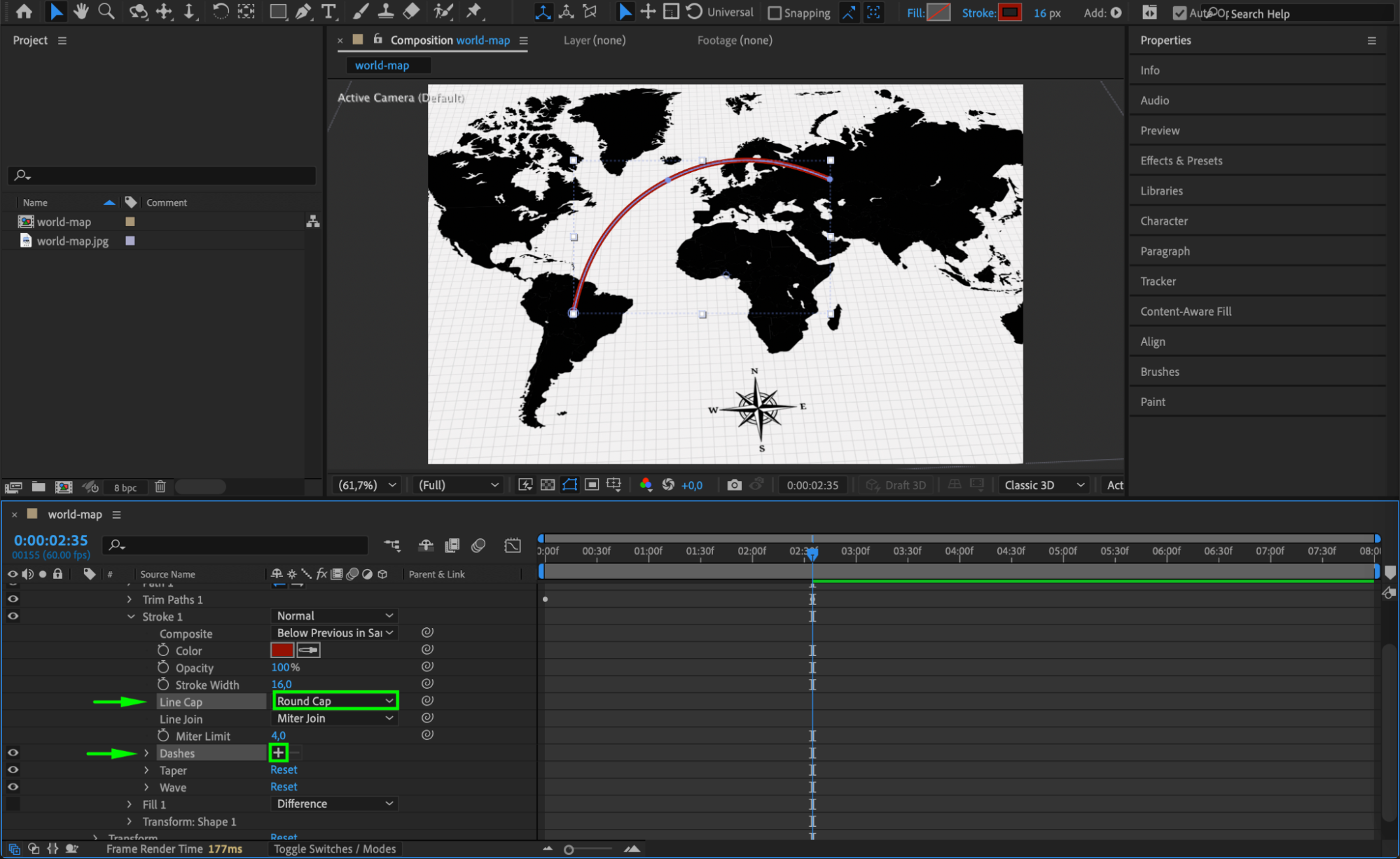Viewport: 1400px width, 859px height.
Task: Hide Stroke 1 with eye icon
Action: pos(13,616)
